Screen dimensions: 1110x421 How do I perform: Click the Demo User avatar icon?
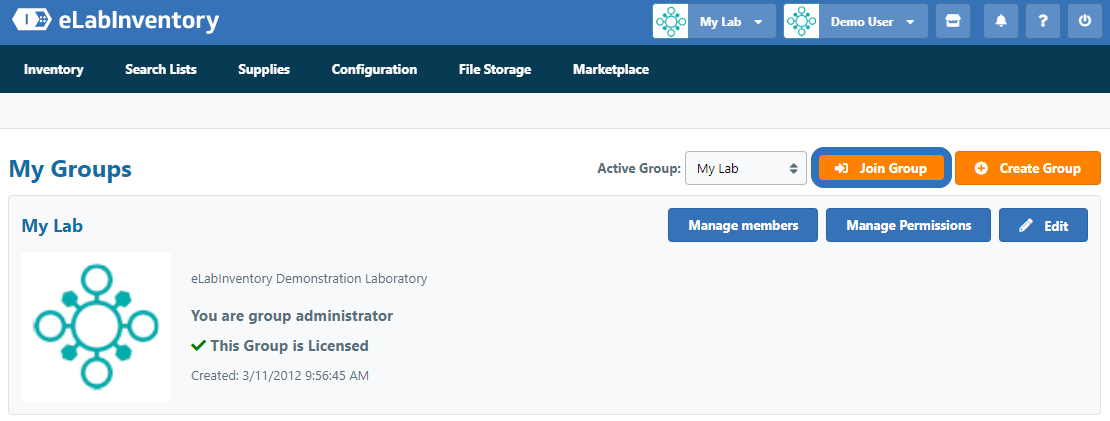(801, 22)
